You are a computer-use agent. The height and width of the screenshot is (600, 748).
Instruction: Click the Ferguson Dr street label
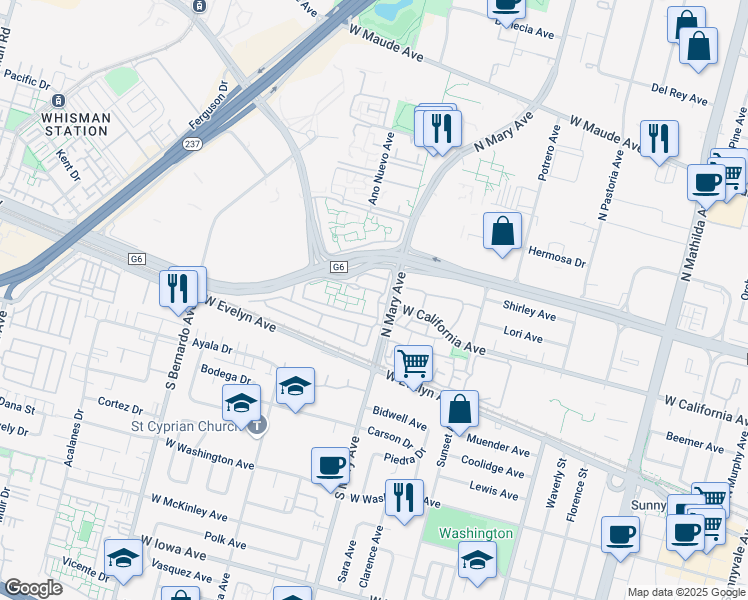pos(208,105)
